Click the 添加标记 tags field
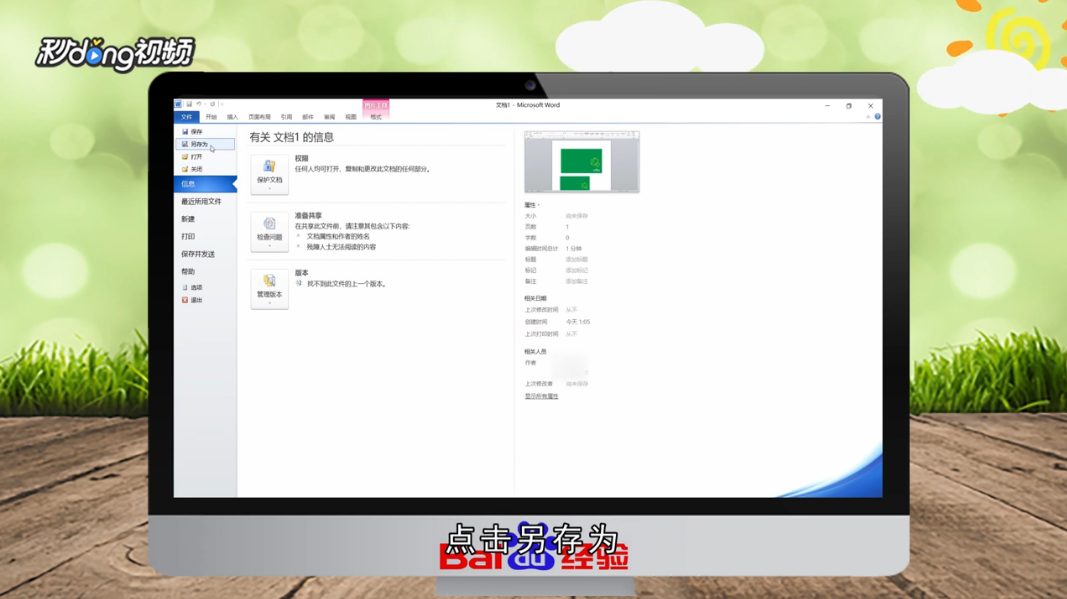This screenshot has height=599, width=1067. (576, 270)
